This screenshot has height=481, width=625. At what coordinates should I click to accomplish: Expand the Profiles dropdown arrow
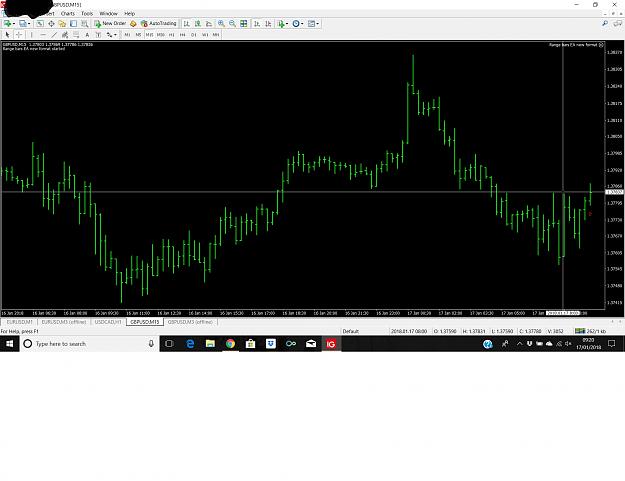(x=29, y=24)
